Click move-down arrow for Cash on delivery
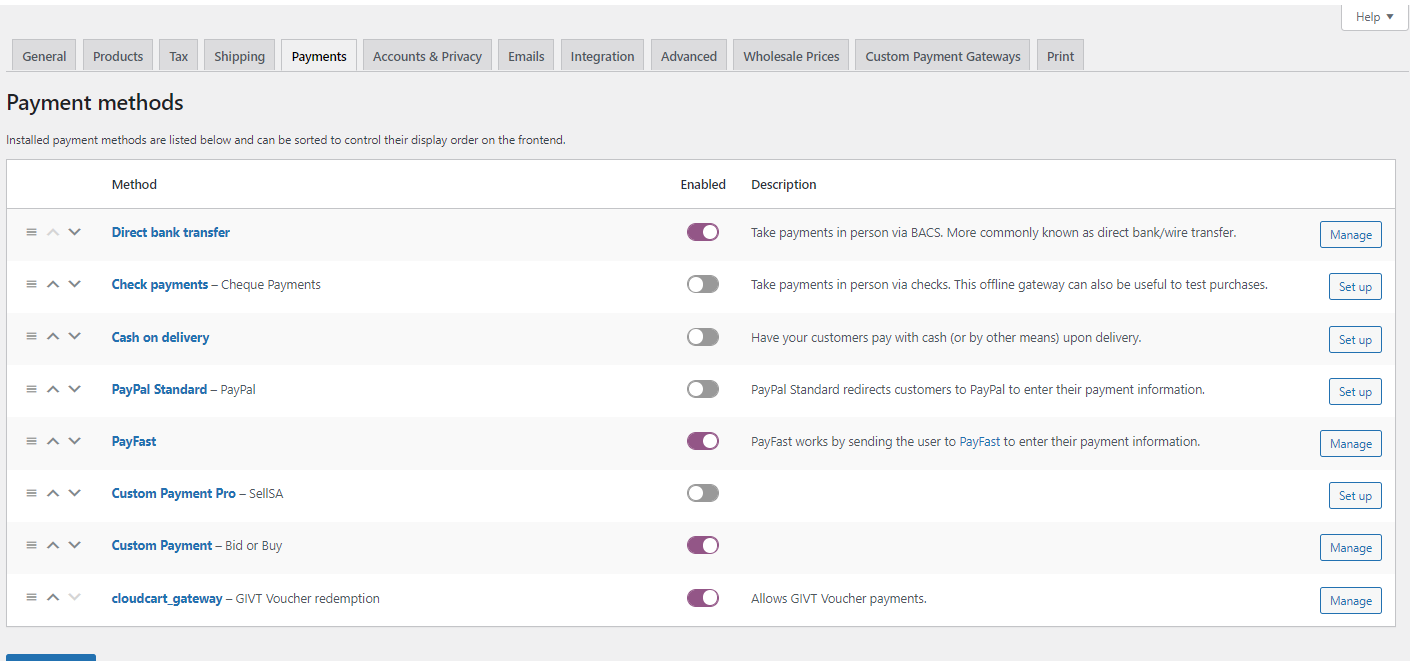1410x661 pixels. point(74,336)
